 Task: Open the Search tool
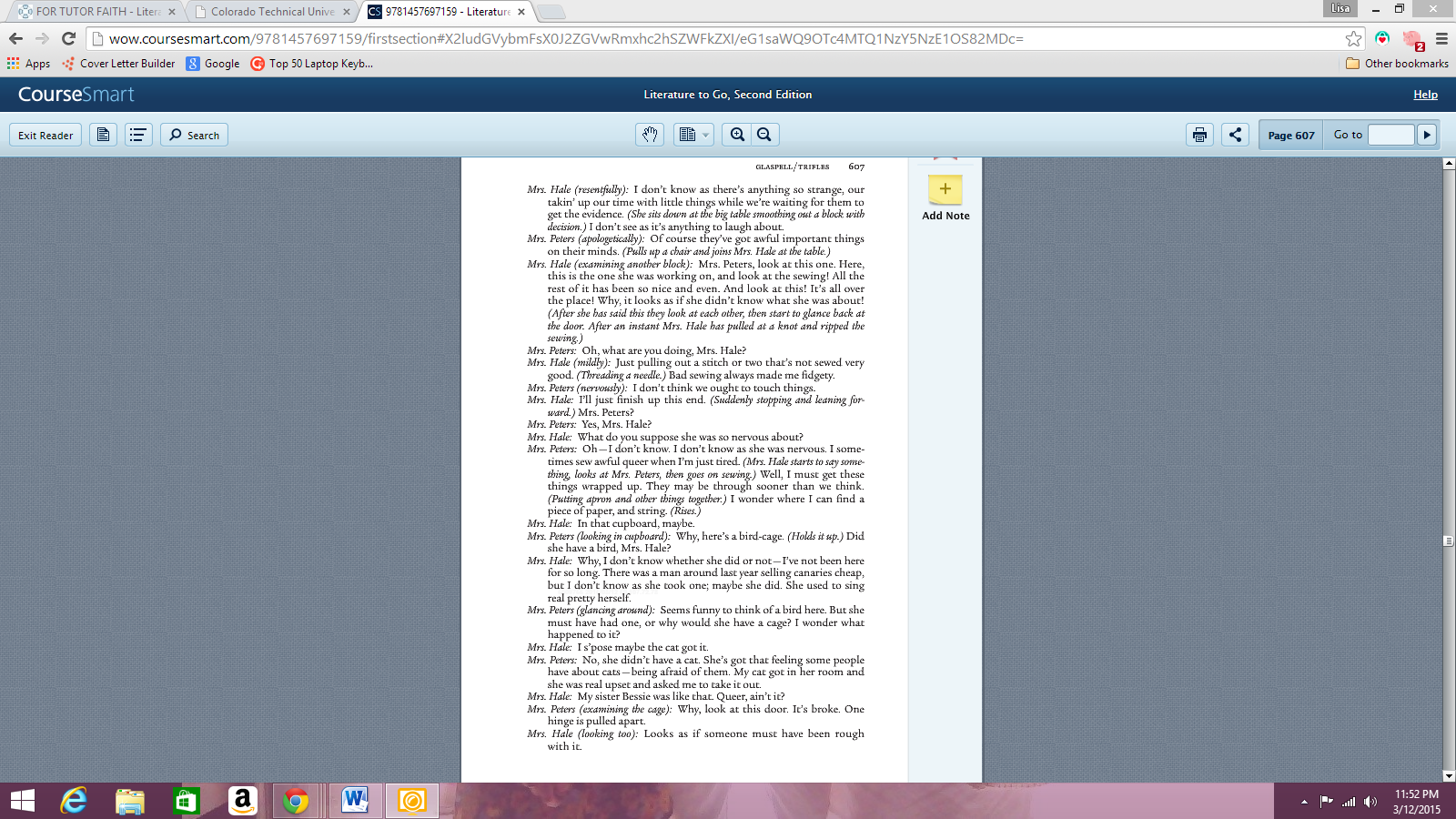point(194,135)
